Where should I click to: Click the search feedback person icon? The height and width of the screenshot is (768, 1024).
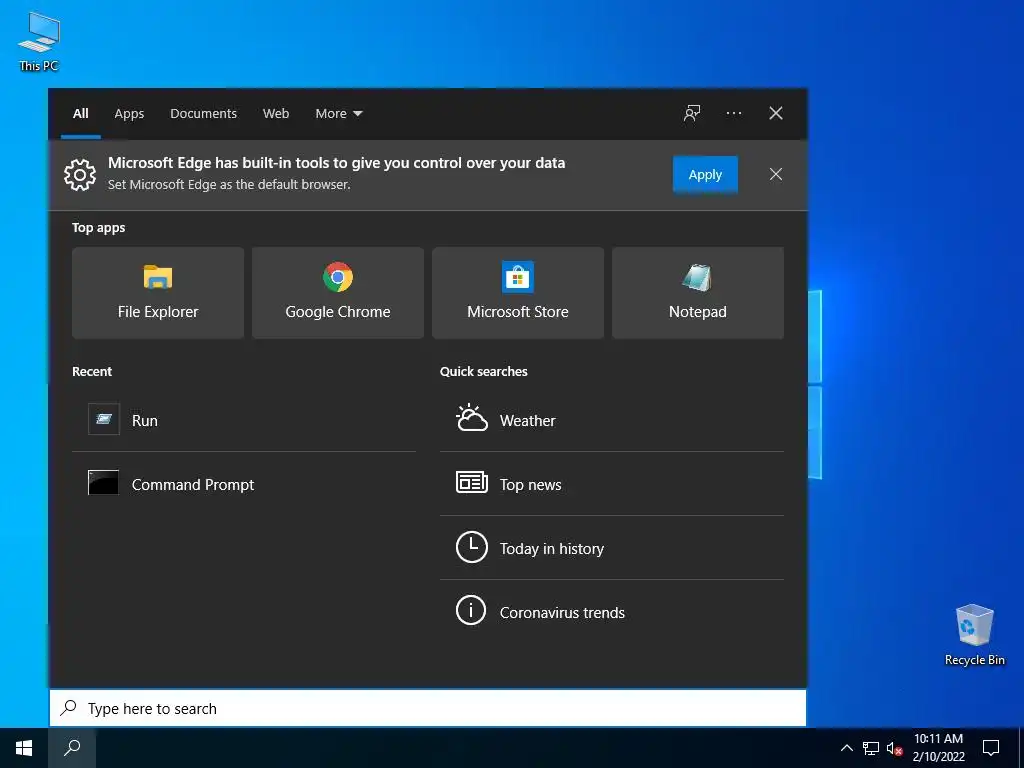point(692,113)
